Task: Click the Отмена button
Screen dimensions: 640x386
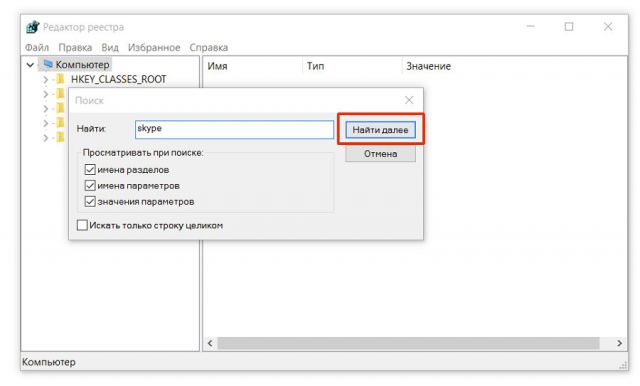Action: [380, 154]
